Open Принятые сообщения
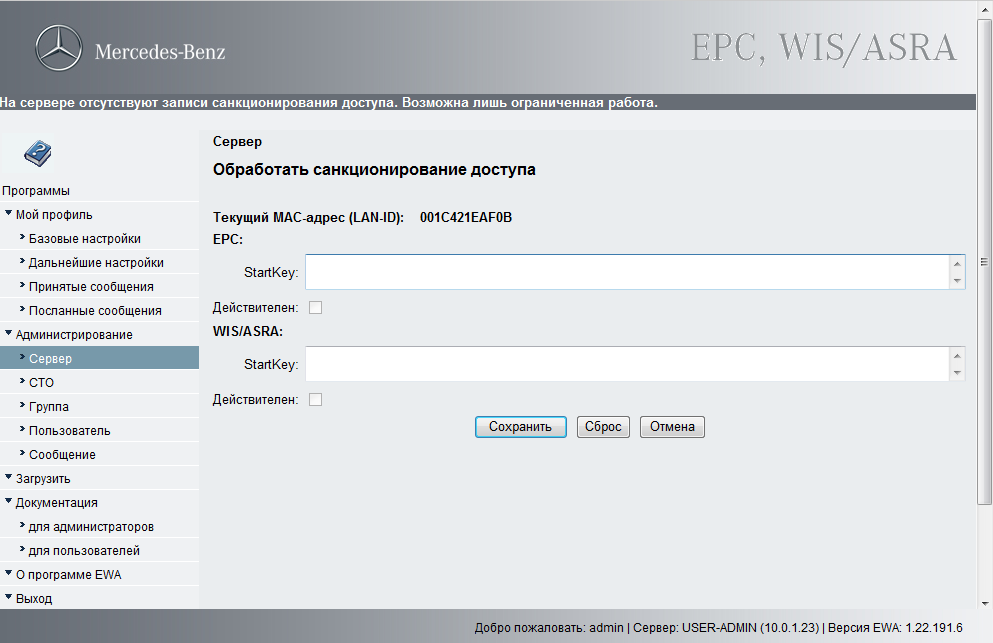The width and height of the screenshot is (993, 643). click(91, 287)
